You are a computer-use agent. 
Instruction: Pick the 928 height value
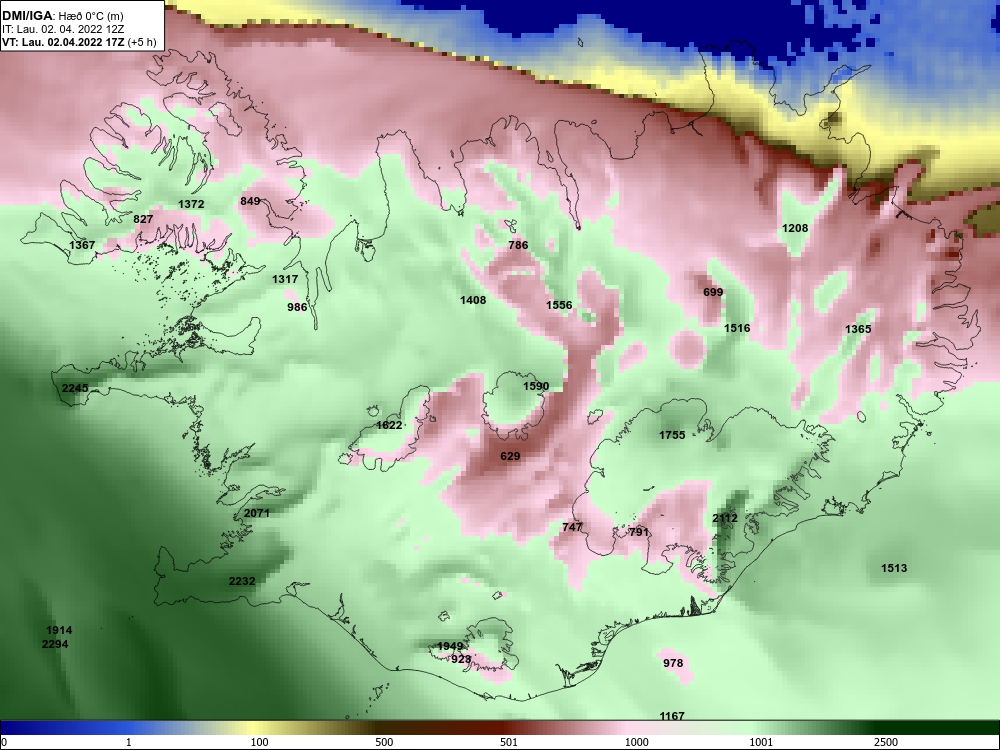461,659
